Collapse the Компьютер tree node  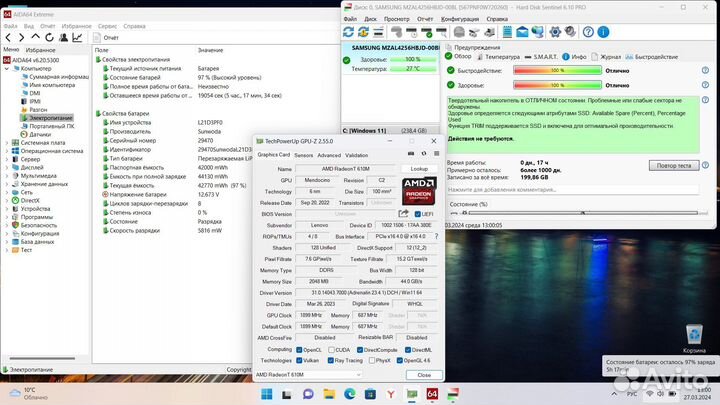[x=6, y=68]
